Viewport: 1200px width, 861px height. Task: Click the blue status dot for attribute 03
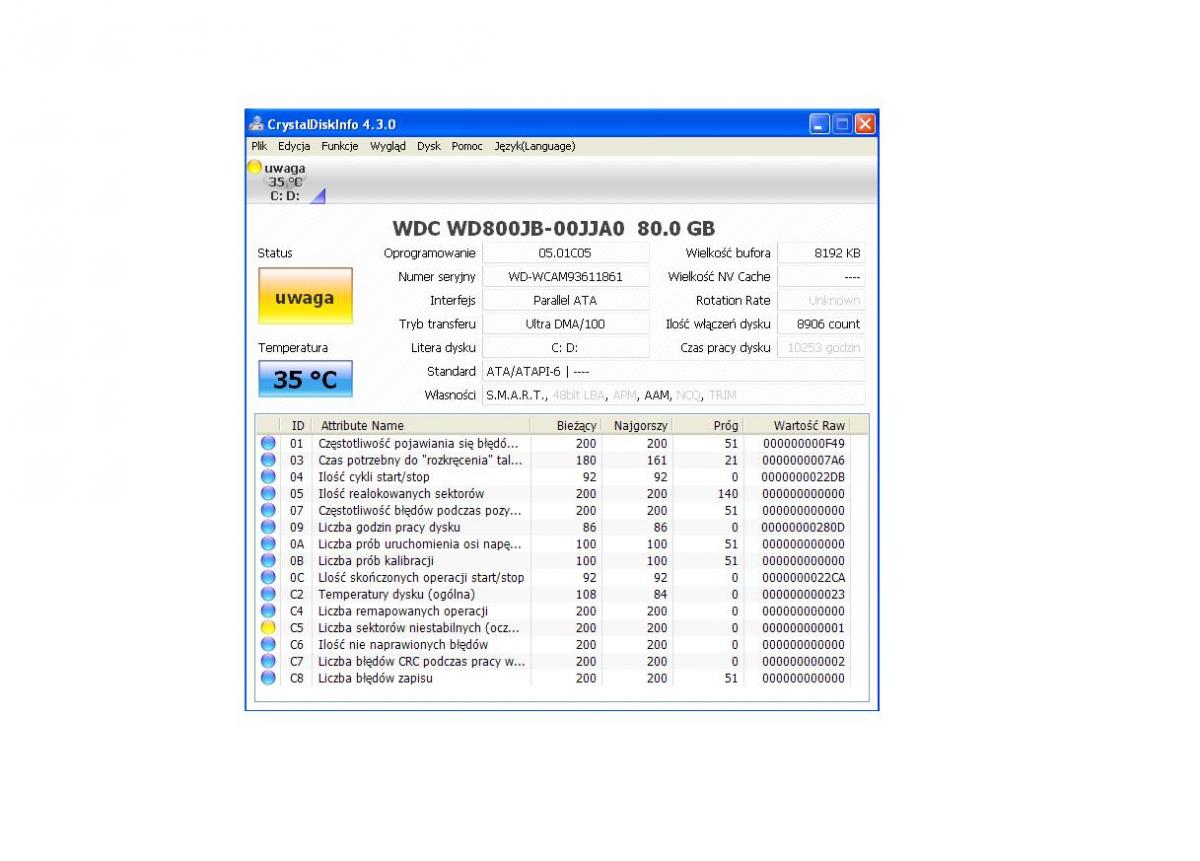[268, 460]
